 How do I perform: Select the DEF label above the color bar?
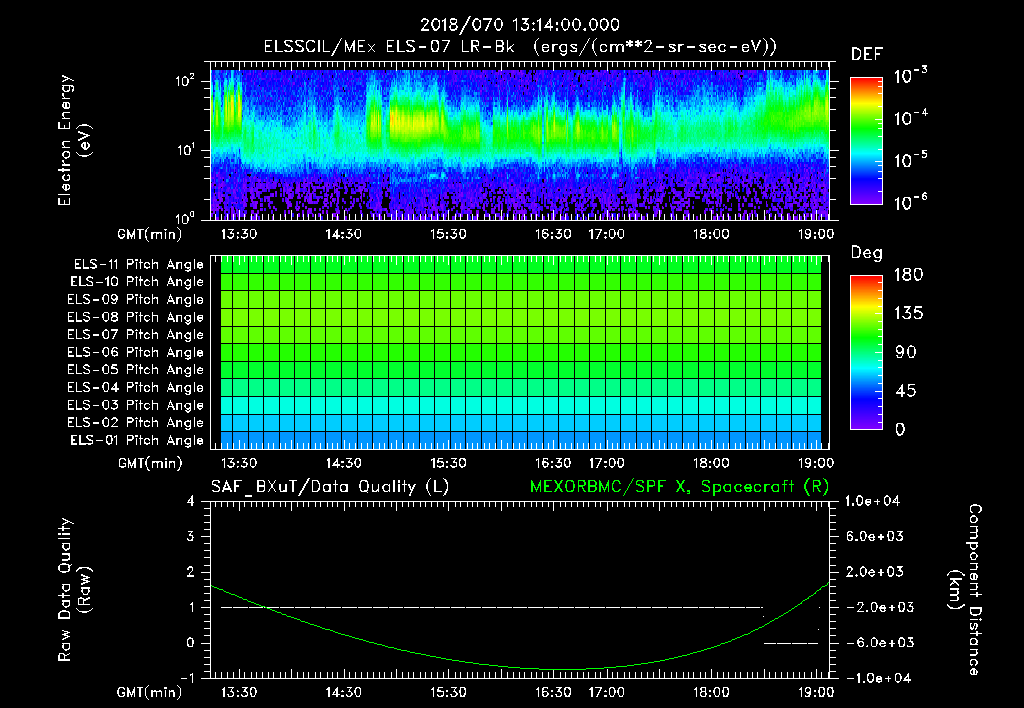point(867,55)
